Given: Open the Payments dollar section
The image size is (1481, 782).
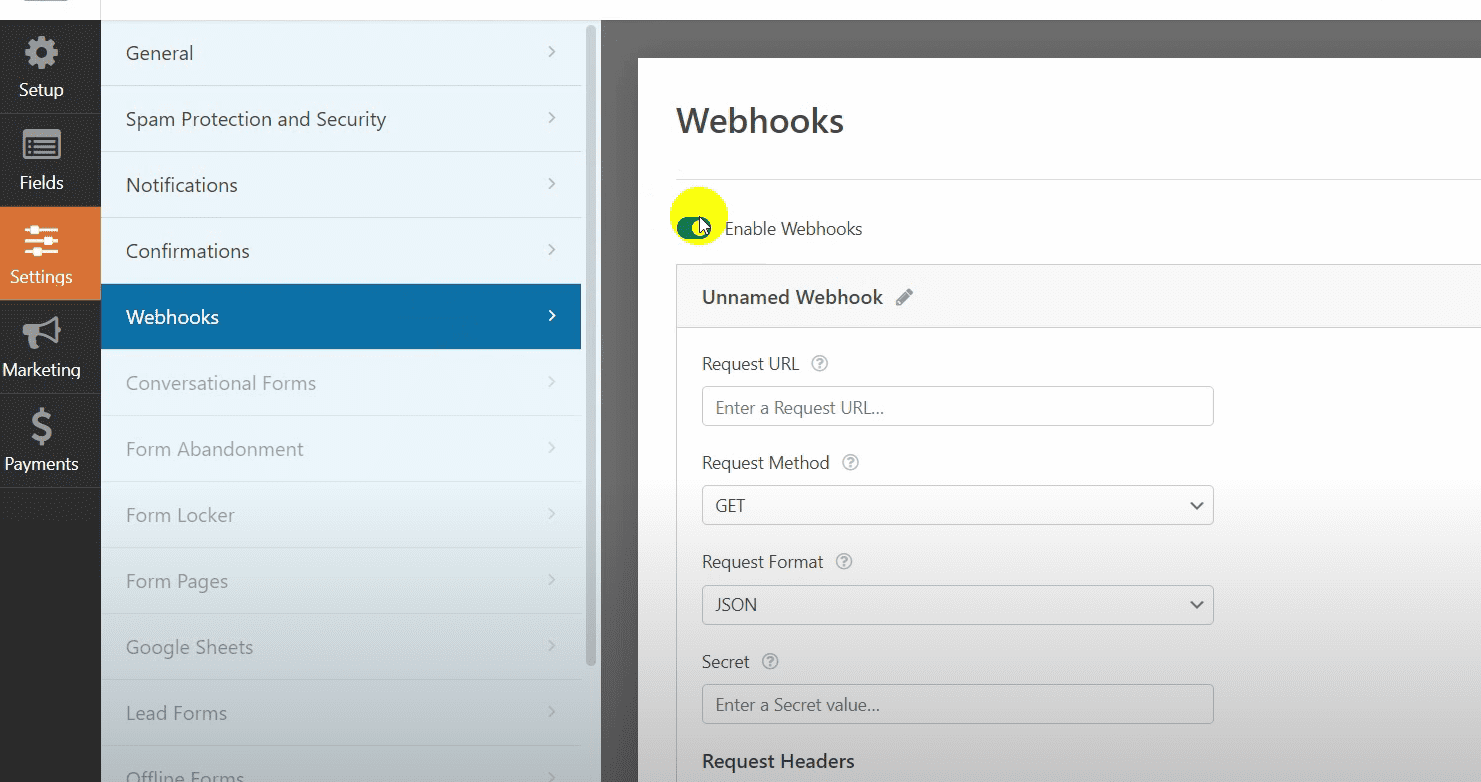Looking at the screenshot, I should (x=41, y=440).
